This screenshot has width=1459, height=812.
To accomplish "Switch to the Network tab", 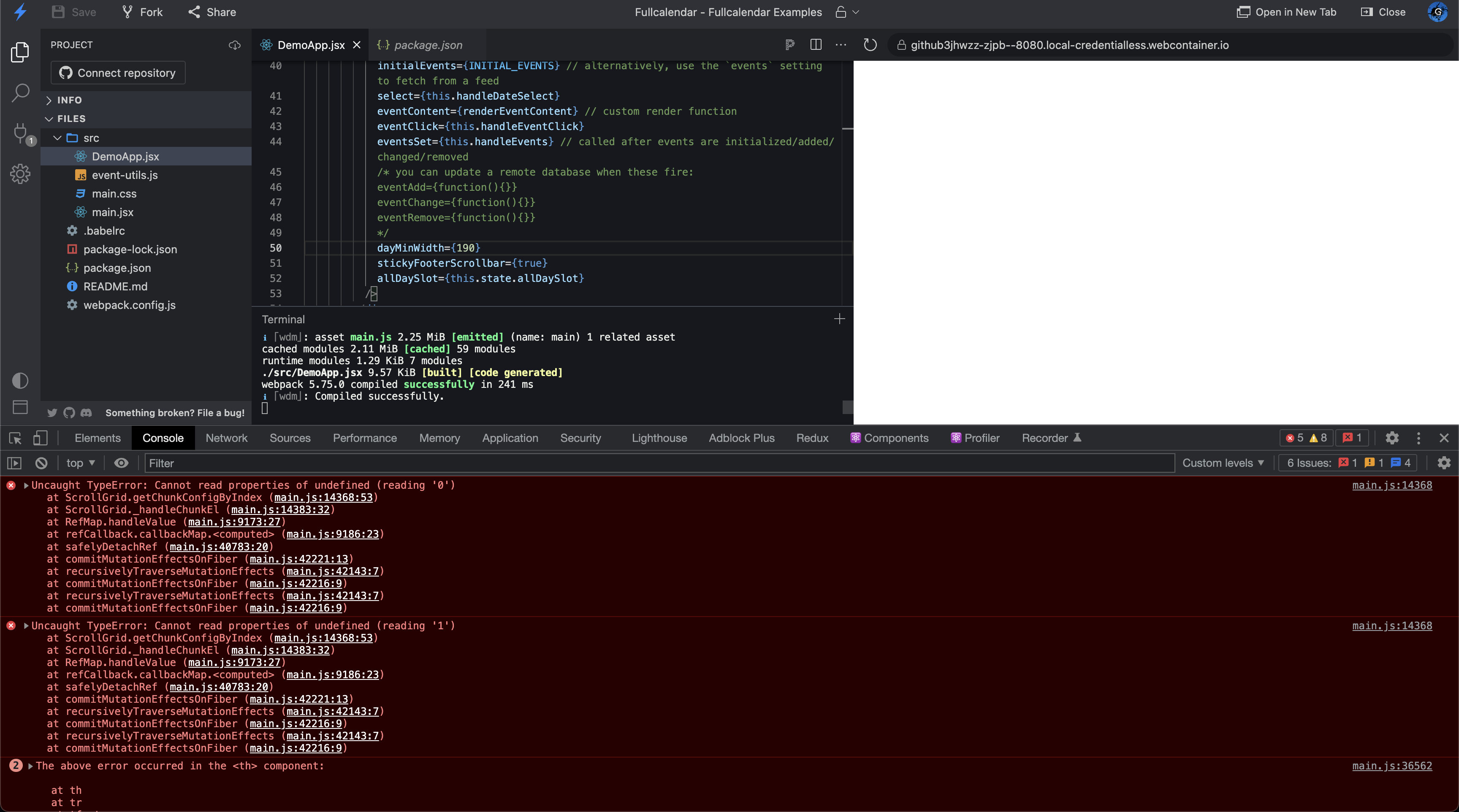I will 226,438.
